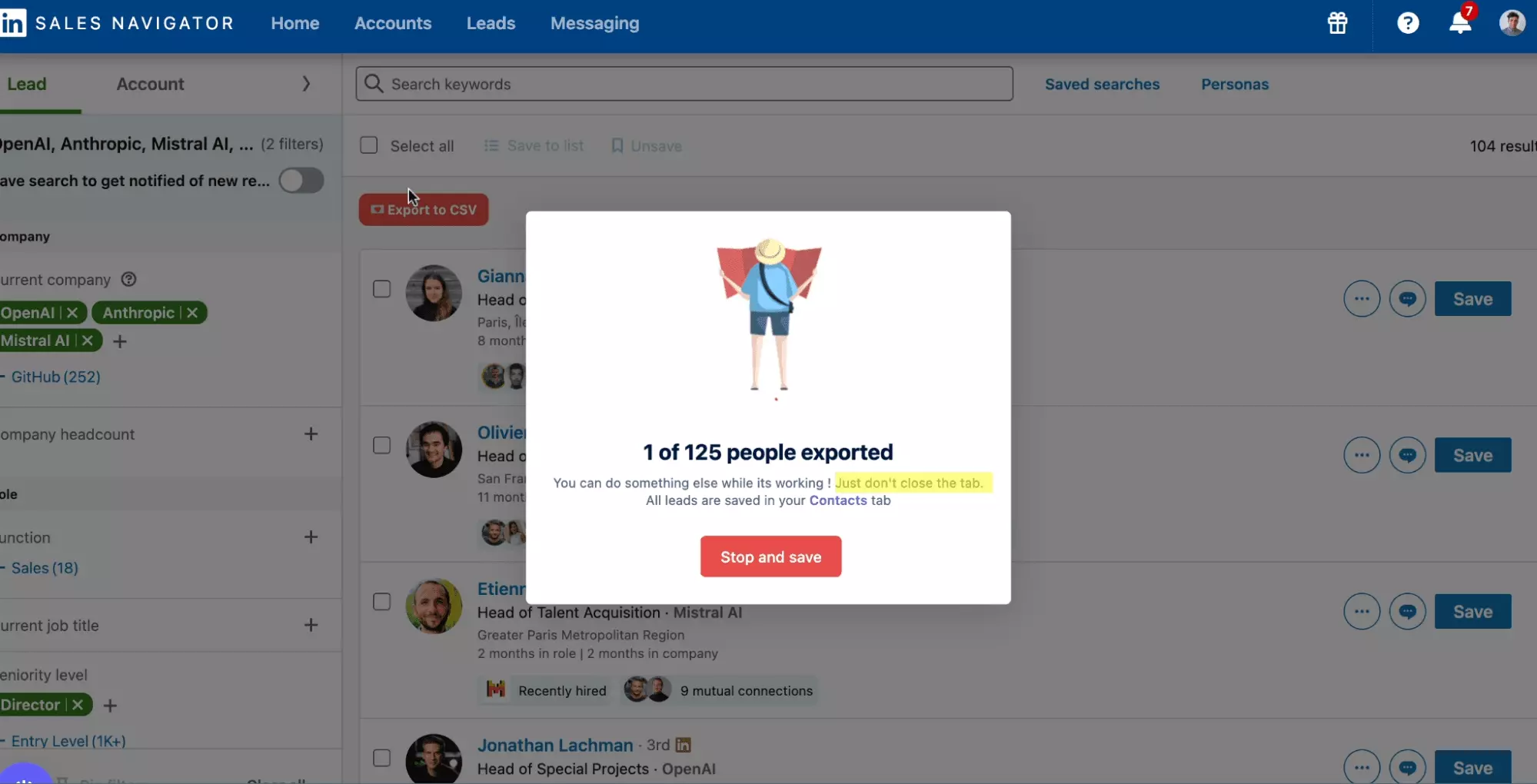
Task: Expand the Current job title filter
Action: [x=311, y=625]
